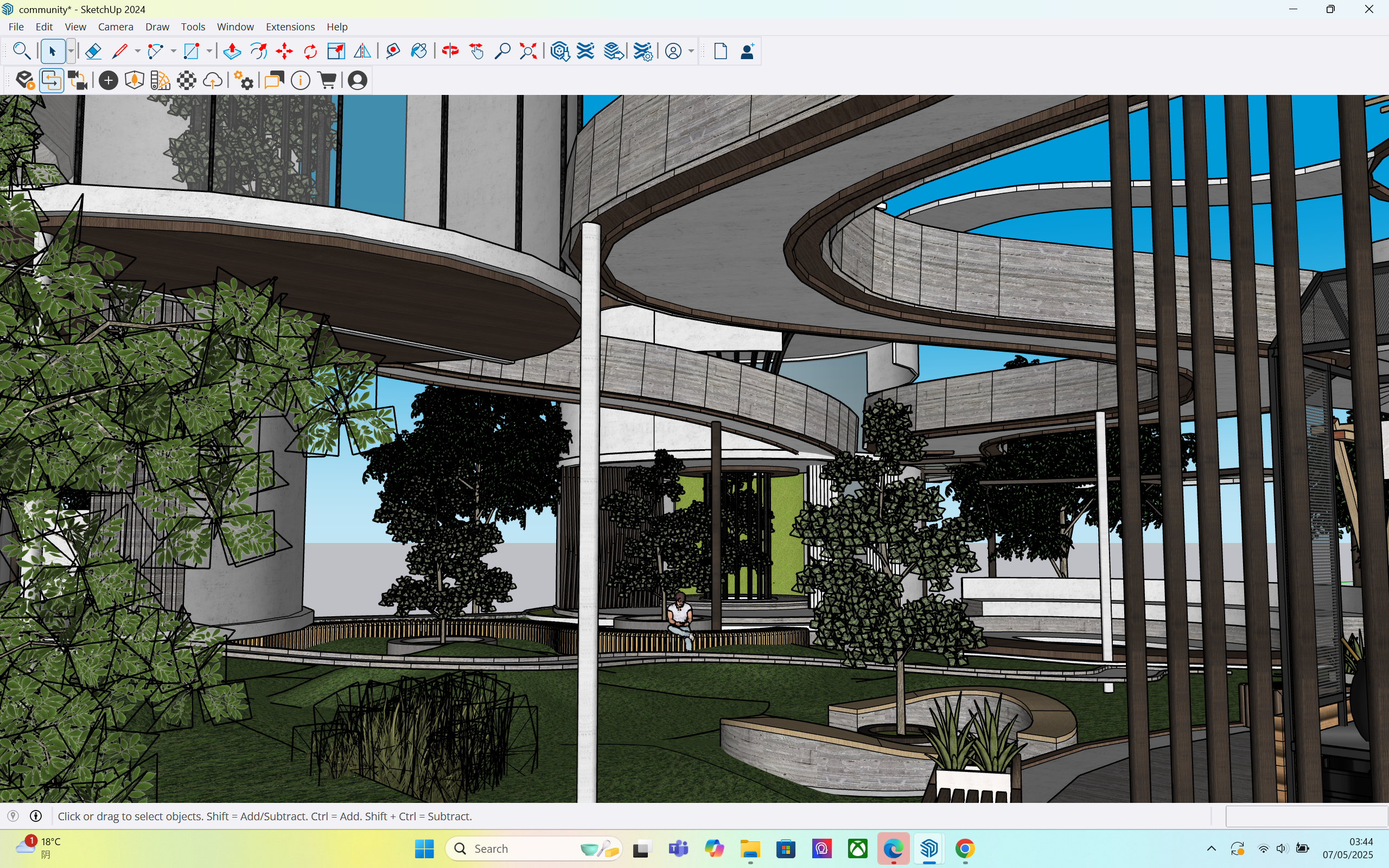Toggle the highlighted orange sync arrows button
The height and width of the screenshot is (868, 1389).
52,81
